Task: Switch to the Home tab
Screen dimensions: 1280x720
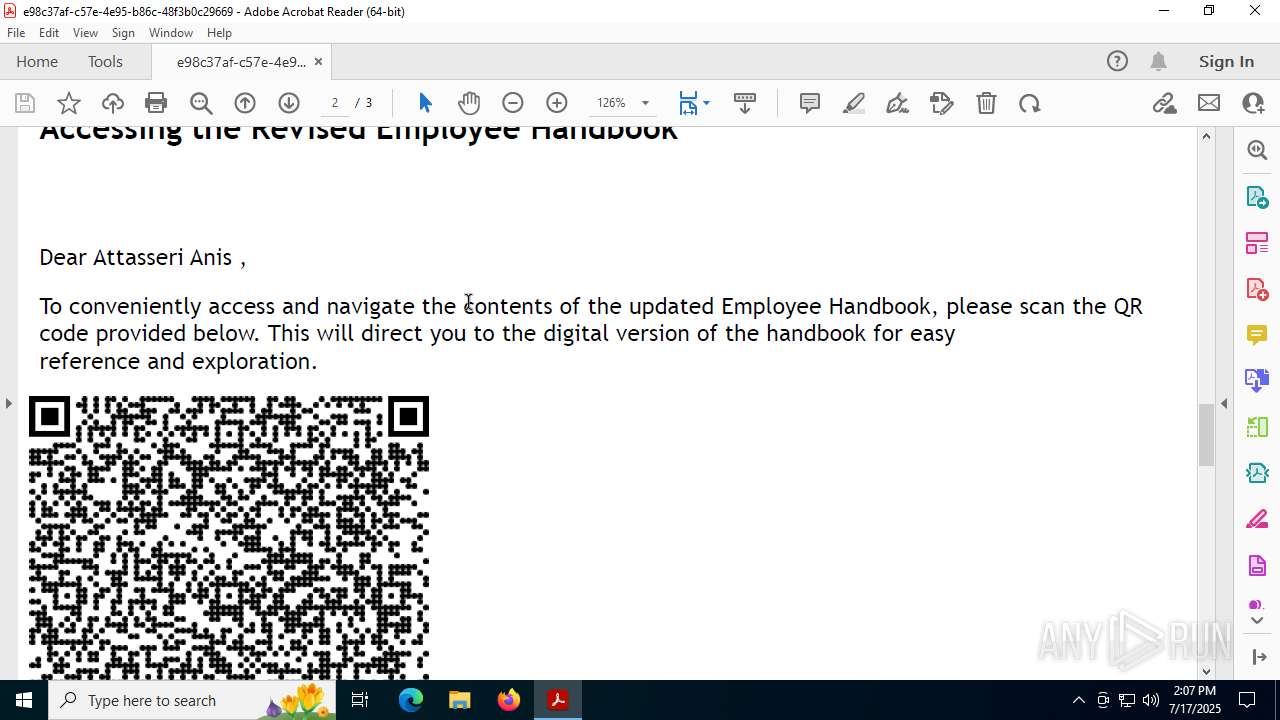Action: (37, 61)
